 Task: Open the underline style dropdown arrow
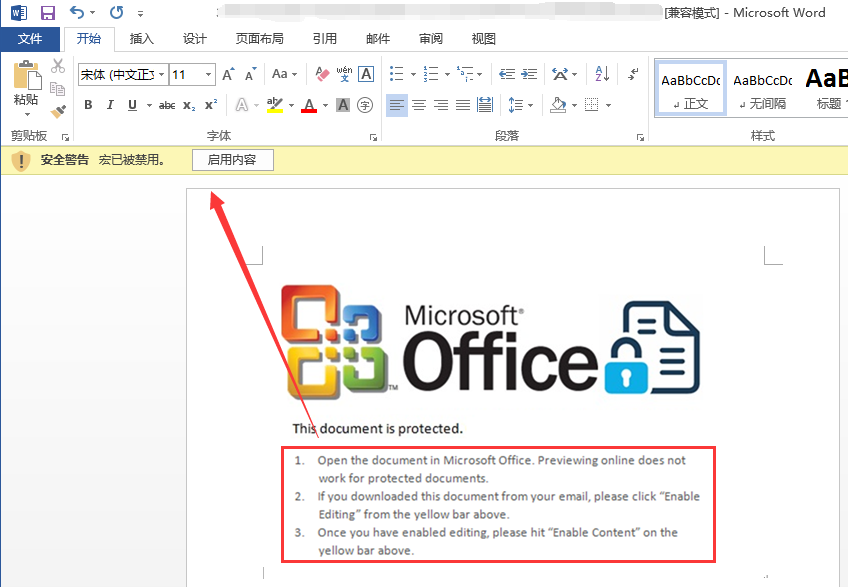coord(149,105)
